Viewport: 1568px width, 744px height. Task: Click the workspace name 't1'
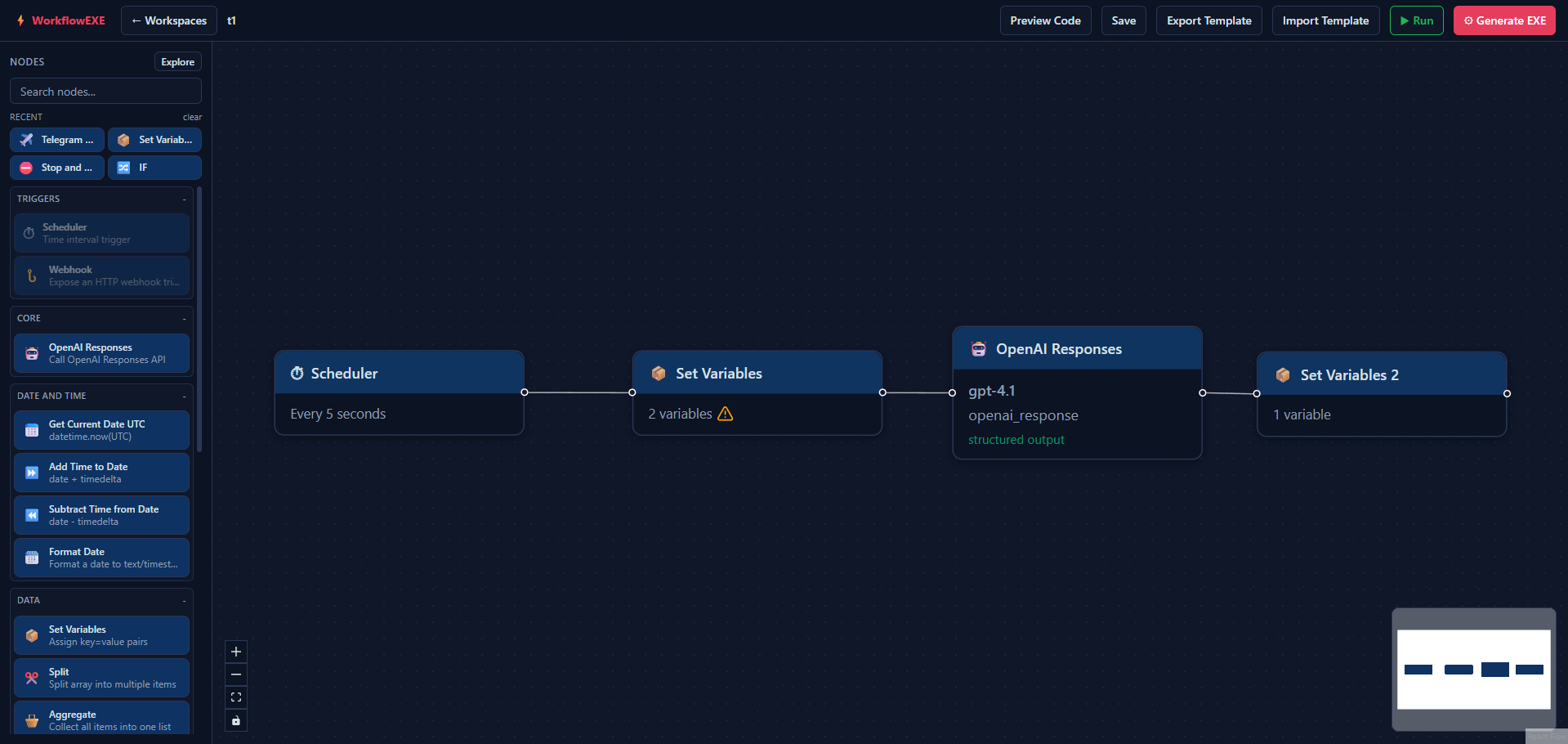tap(231, 20)
